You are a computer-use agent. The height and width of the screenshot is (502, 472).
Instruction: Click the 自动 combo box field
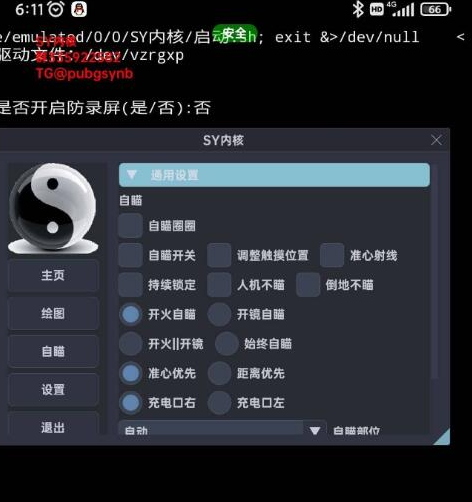point(222,428)
